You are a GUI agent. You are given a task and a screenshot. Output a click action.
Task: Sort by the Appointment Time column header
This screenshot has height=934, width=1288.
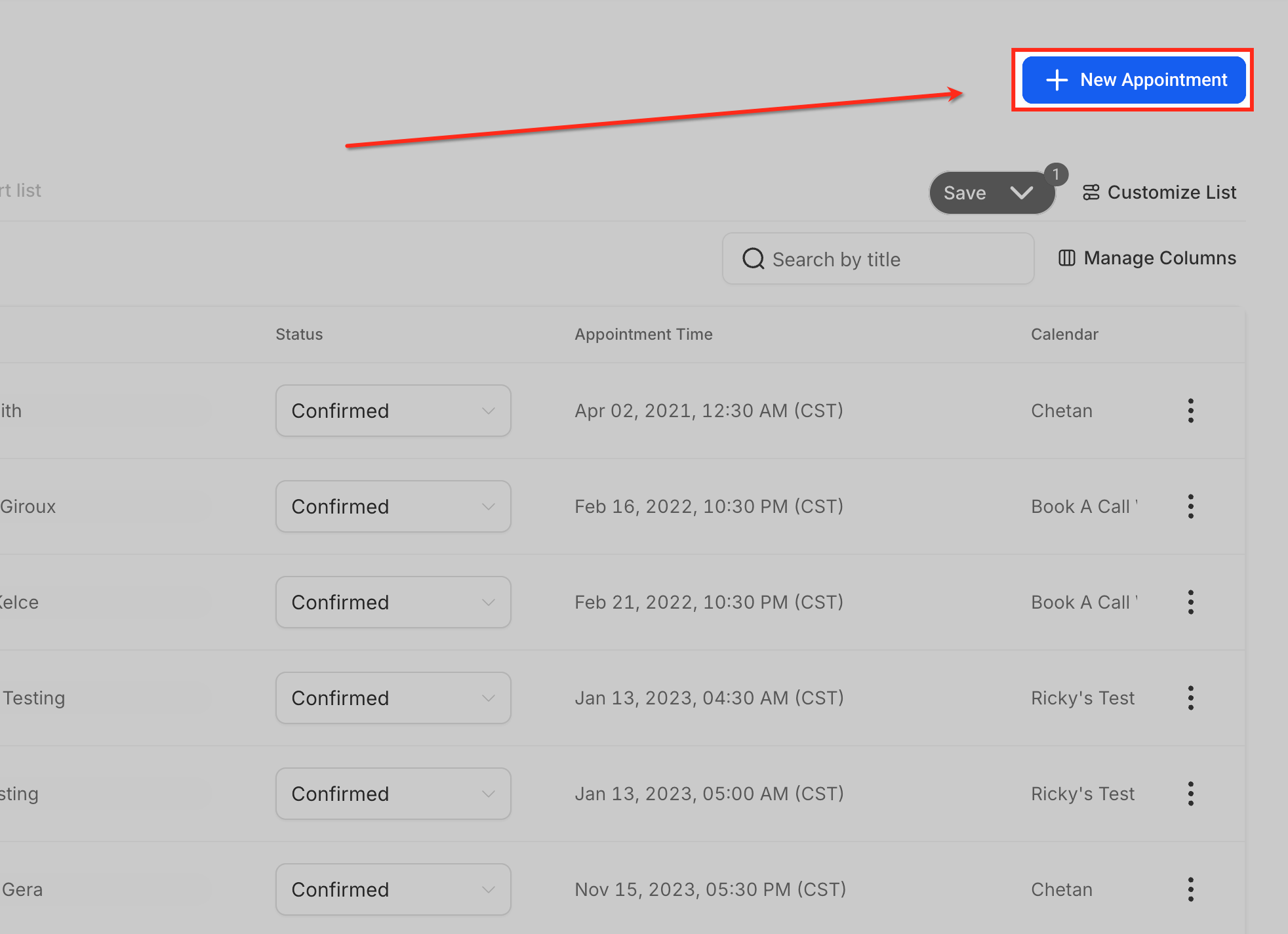(x=643, y=335)
